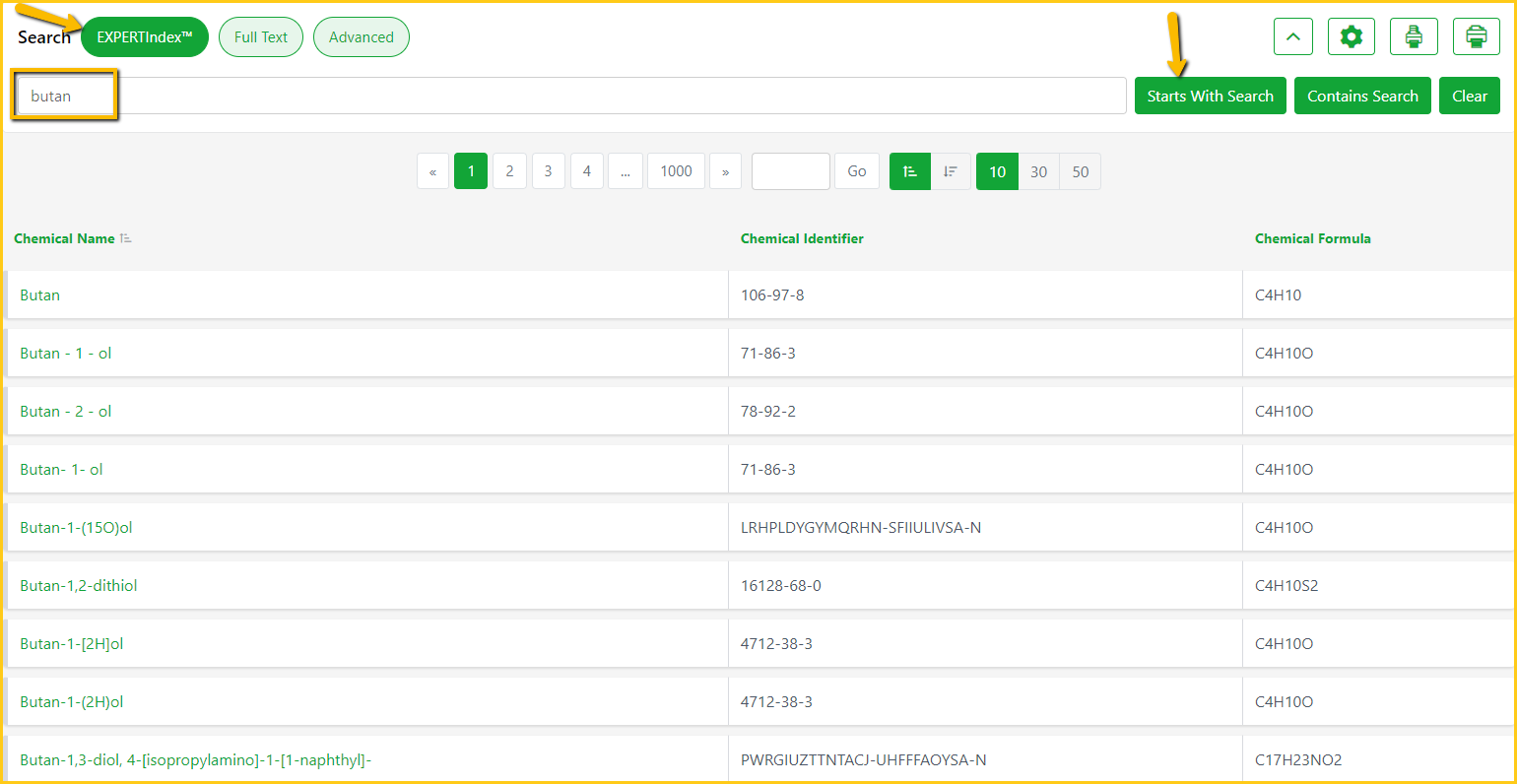Open settings with the gear icon
The height and width of the screenshot is (784, 1517).
pos(1351,37)
